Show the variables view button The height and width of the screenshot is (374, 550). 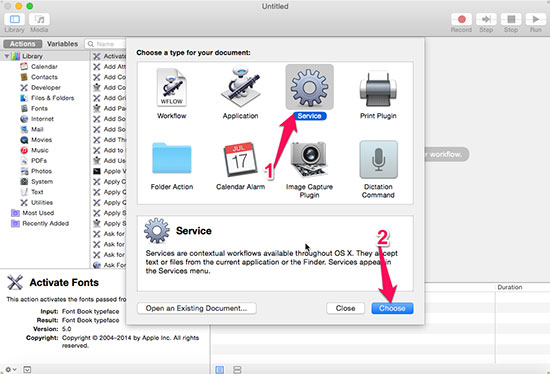pos(237,370)
